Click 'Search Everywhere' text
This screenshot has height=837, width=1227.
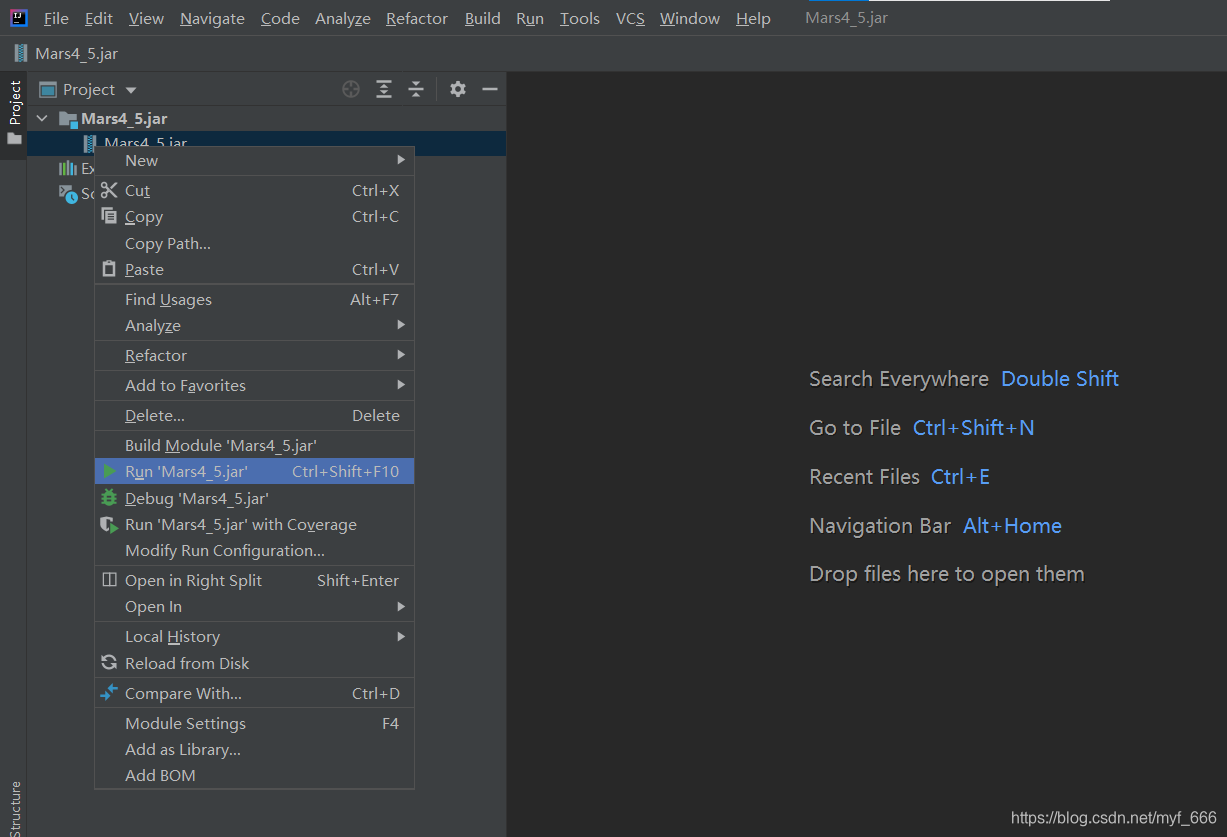899,379
